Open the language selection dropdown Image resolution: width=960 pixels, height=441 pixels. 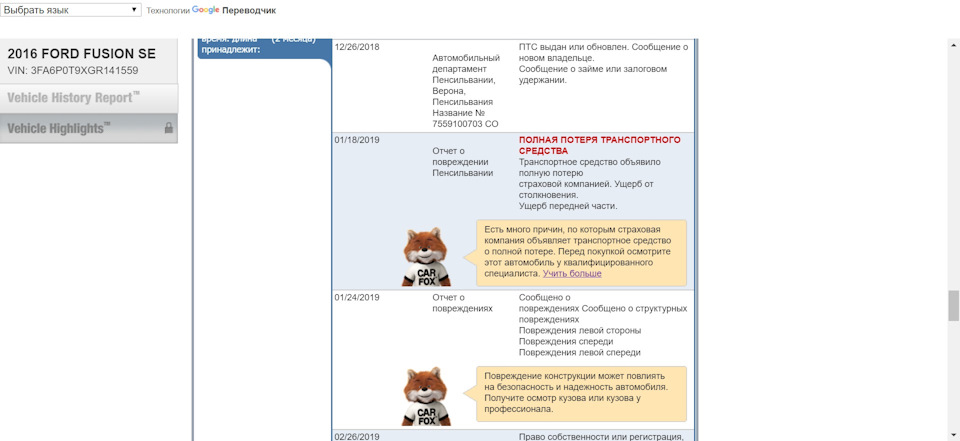tap(71, 10)
